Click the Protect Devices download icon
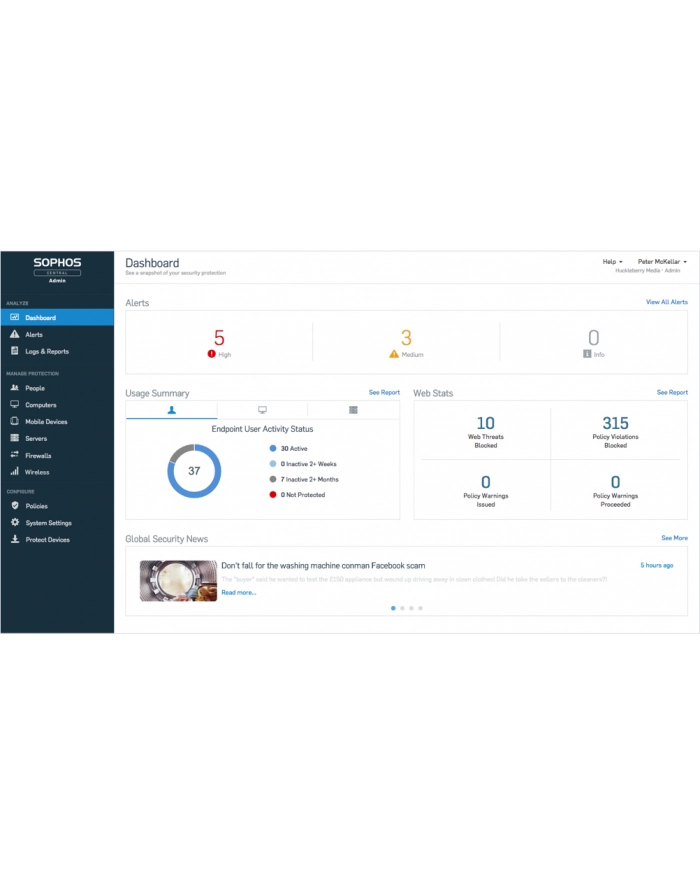Viewport: 700px width, 886px height. 15,539
